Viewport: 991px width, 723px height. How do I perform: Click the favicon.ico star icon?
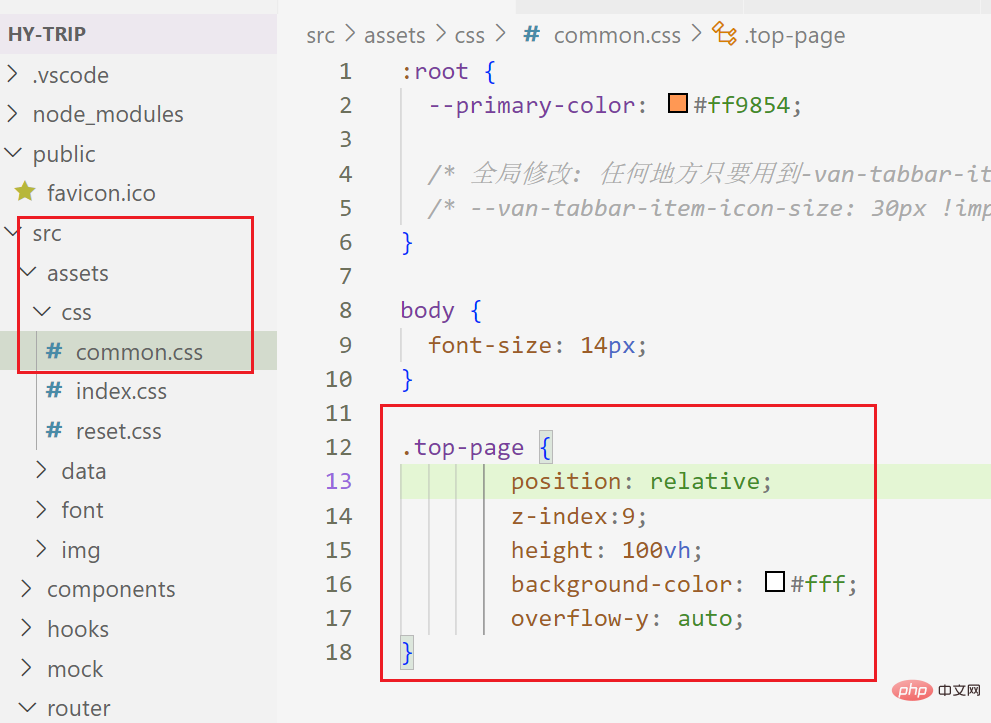click(25, 191)
